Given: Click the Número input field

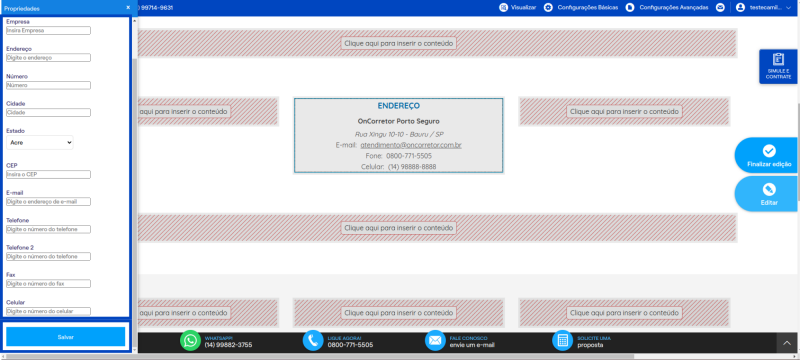Looking at the screenshot, I should click(x=48, y=85).
